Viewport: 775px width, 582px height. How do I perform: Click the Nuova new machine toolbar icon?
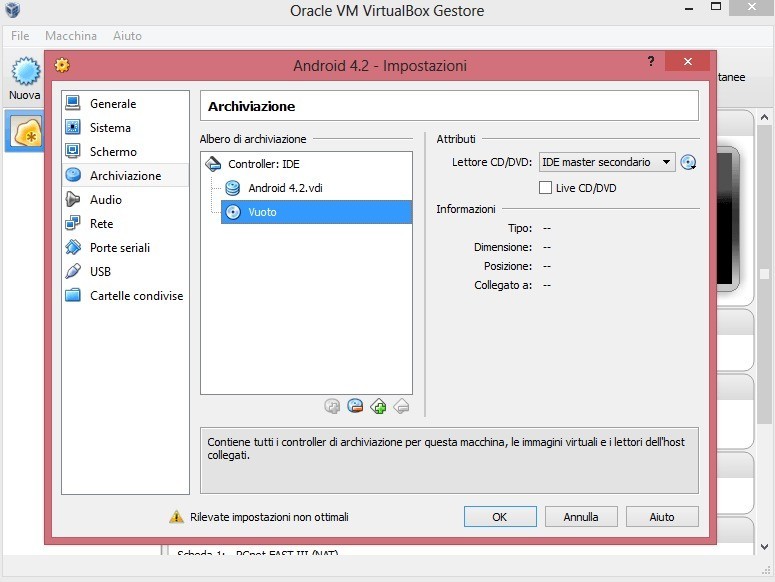[x=24, y=78]
